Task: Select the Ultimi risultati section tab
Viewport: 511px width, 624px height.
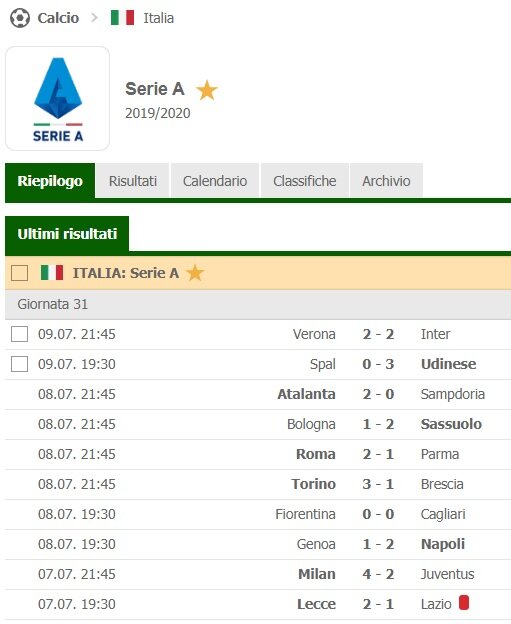Action: point(67,234)
